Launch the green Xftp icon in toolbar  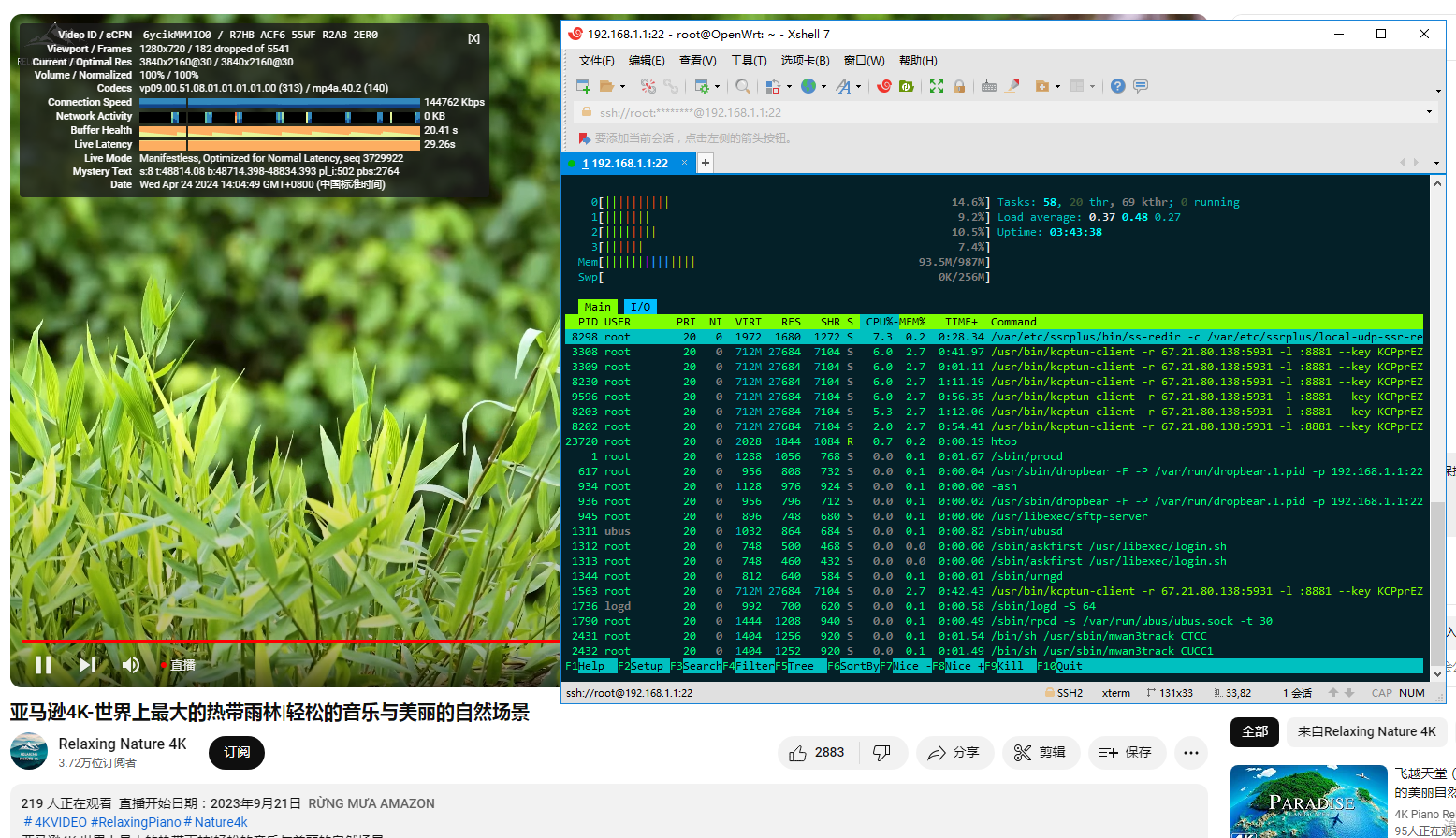(906, 86)
